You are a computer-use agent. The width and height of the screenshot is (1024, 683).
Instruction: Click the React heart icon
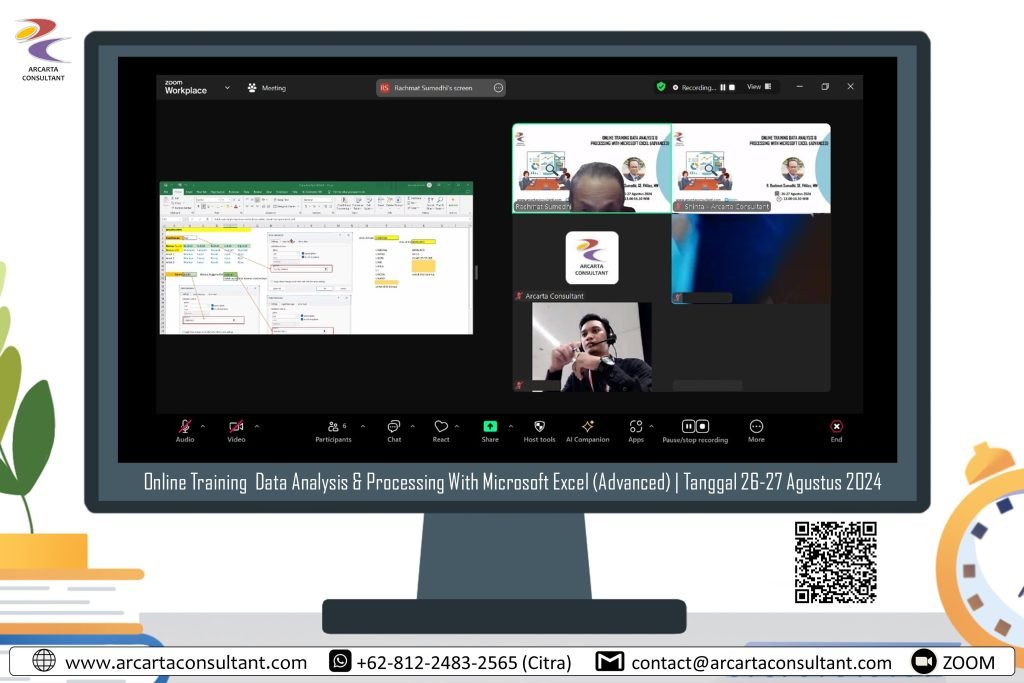[x=441, y=427]
